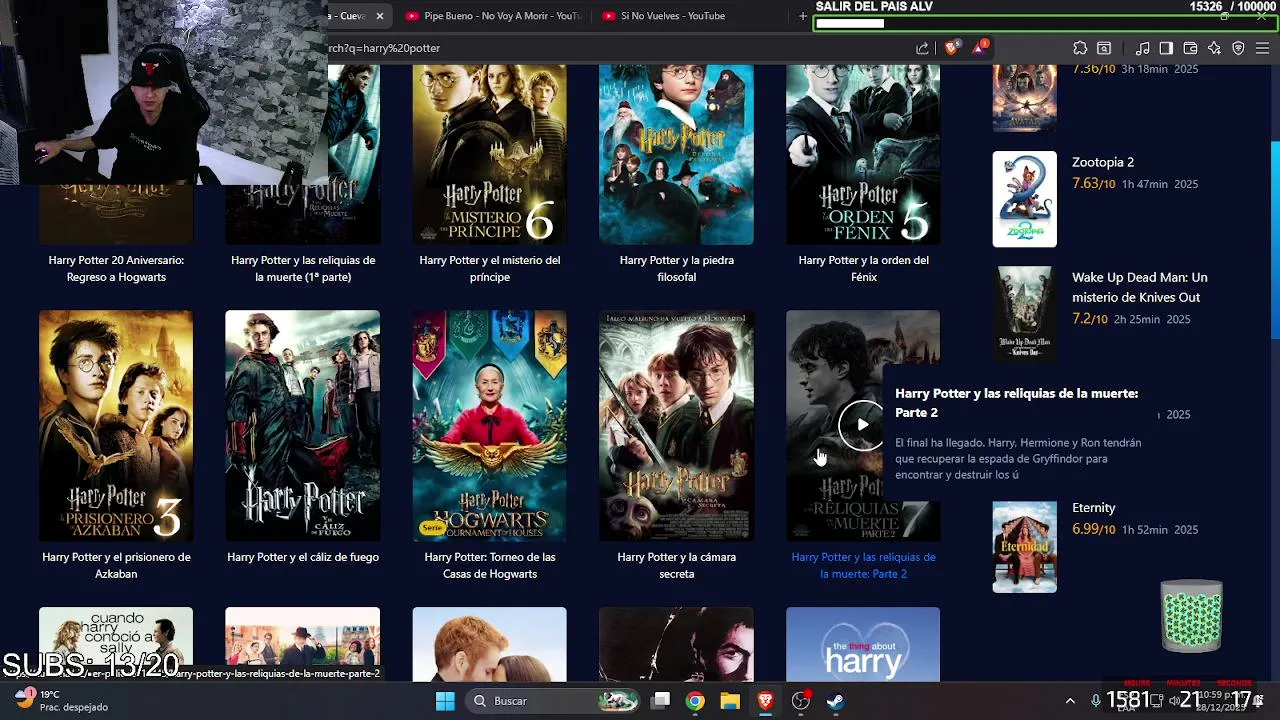The height and width of the screenshot is (720, 1280).
Task: Open highlighted Reliquias de la muerte: Parte 2 title
Action: tap(863, 565)
